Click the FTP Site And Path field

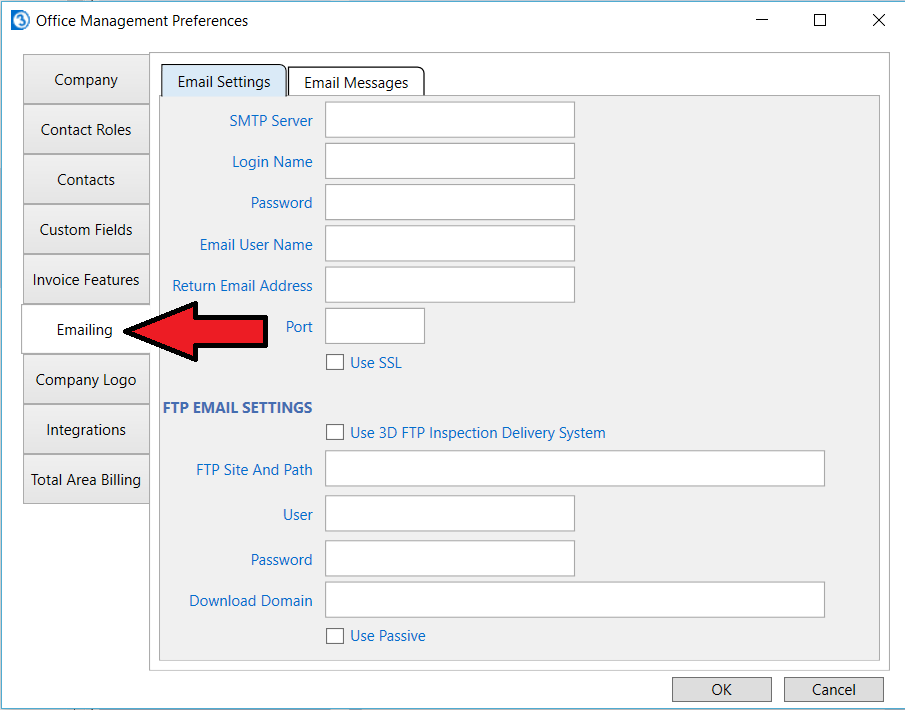(575, 469)
